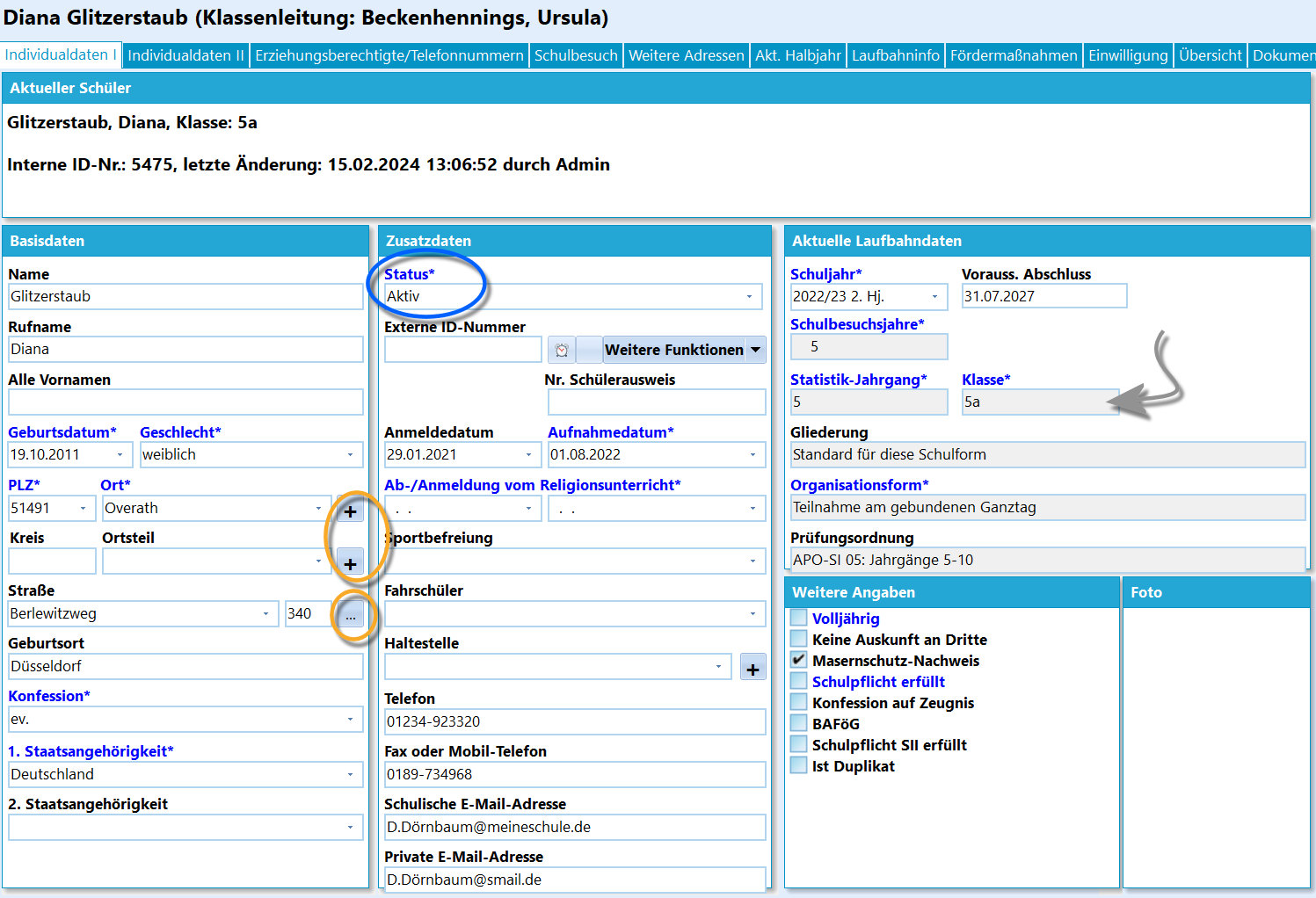Uncheck the Masernschutz-Nachweis checkbox
The height and width of the screenshot is (898, 1316).
798,661
